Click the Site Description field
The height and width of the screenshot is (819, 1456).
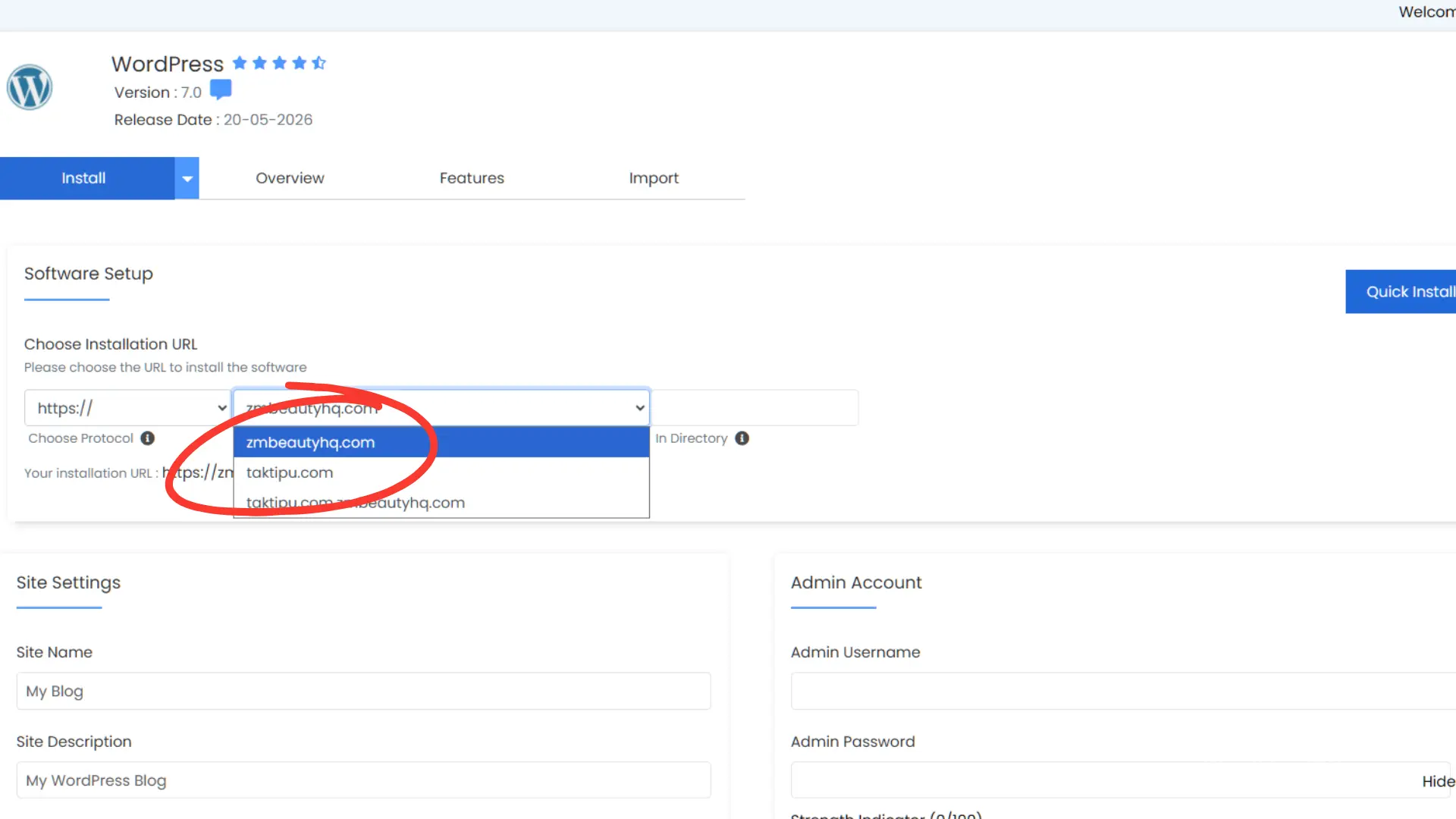click(x=364, y=780)
